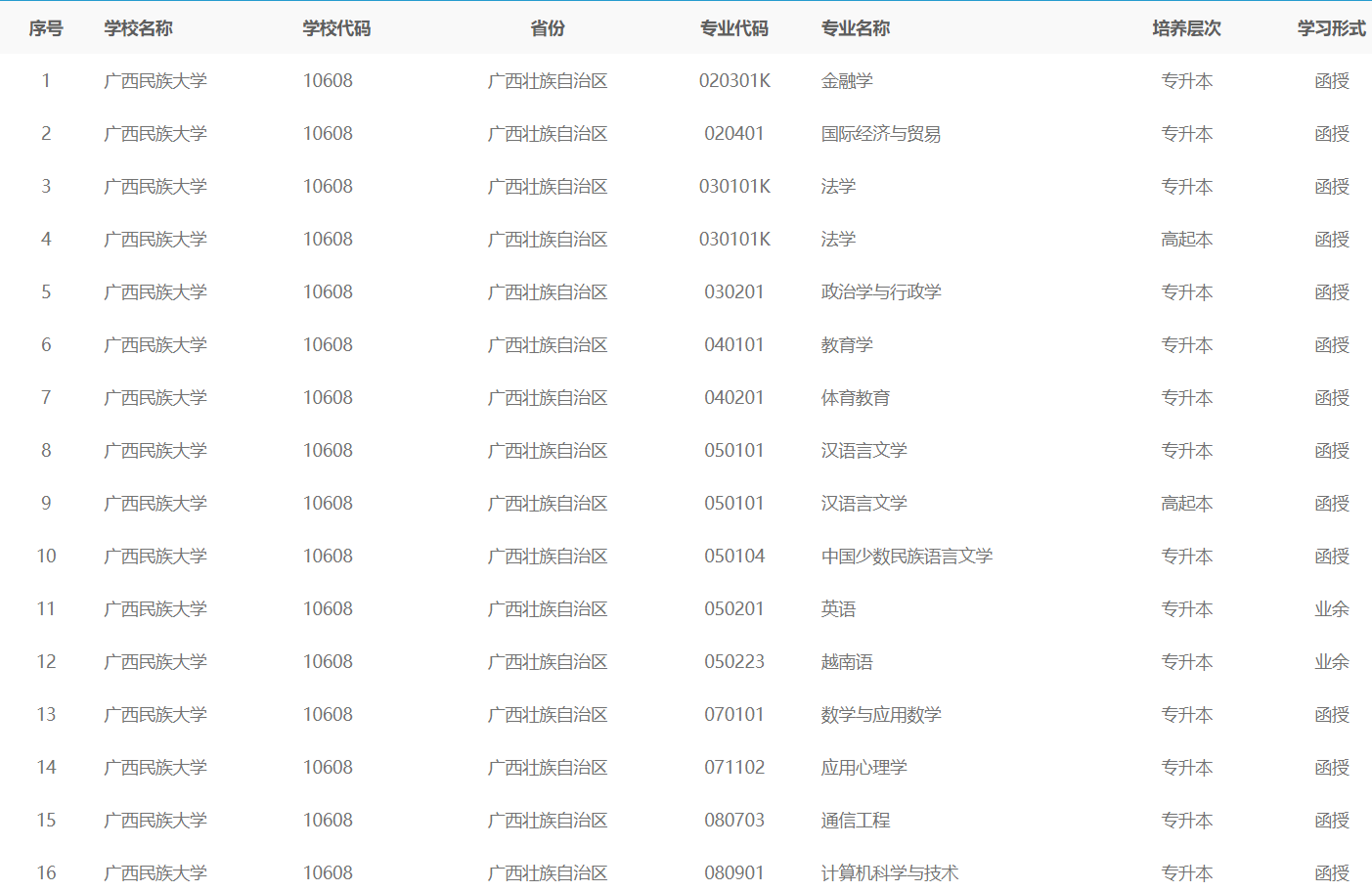
Task: Click 高起本 in row 9
Action: click(1187, 504)
